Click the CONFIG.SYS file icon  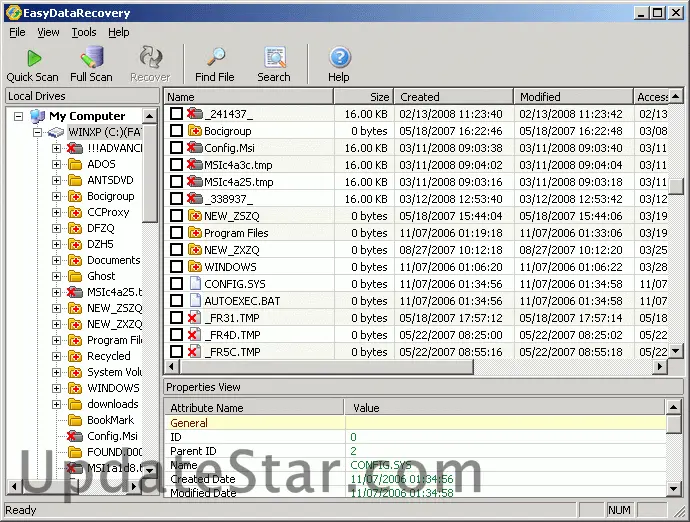pyautogui.click(x=195, y=283)
